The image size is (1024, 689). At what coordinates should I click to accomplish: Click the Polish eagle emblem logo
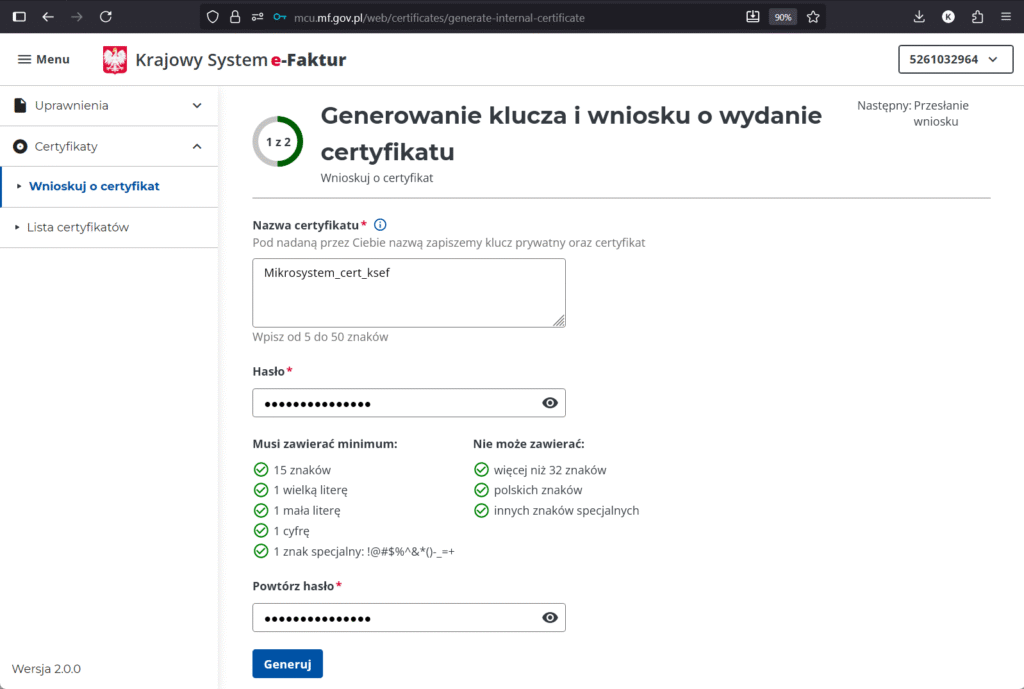tap(115, 60)
